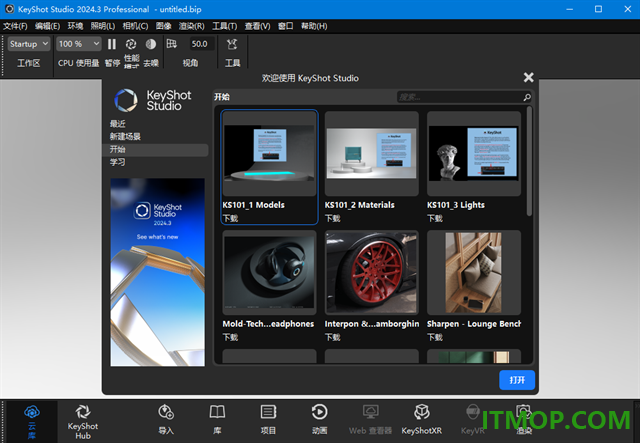Open the tools (工具) icon in toolbar
The width and height of the screenshot is (640, 443).
click(x=232, y=44)
